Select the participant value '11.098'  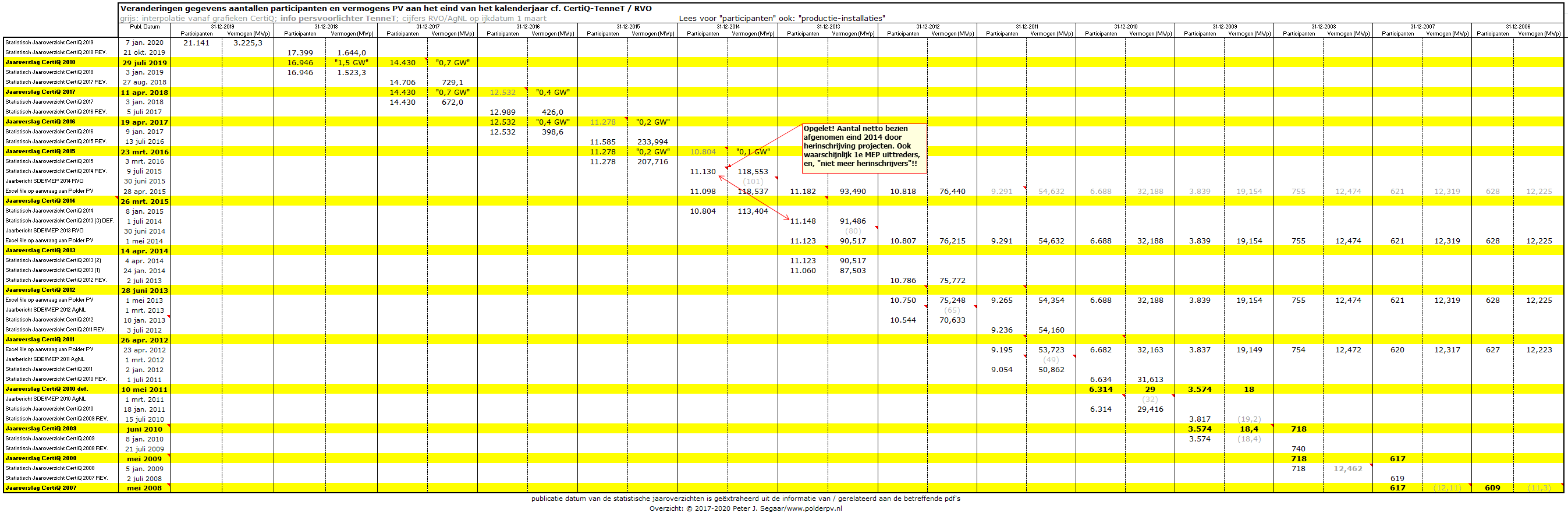(703, 192)
